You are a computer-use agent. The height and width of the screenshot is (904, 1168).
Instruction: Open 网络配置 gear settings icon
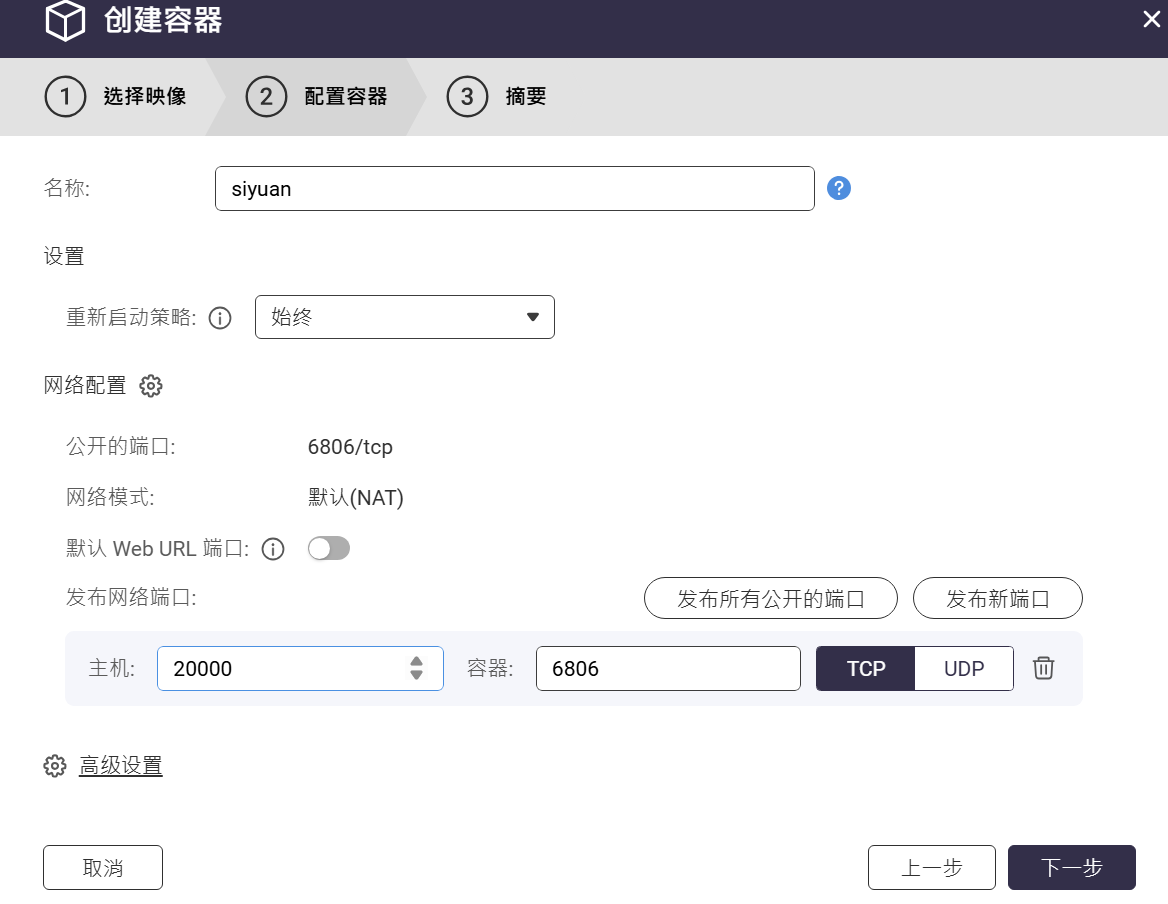(151, 386)
